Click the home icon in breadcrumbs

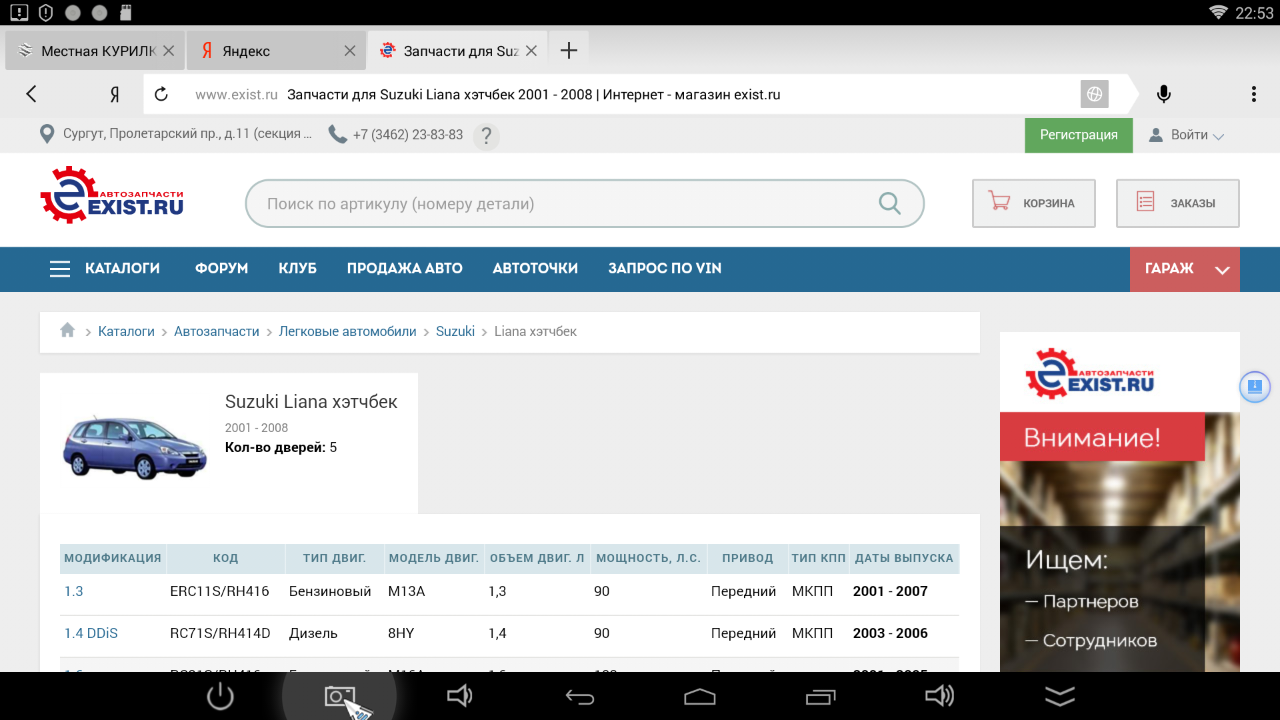point(67,331)
